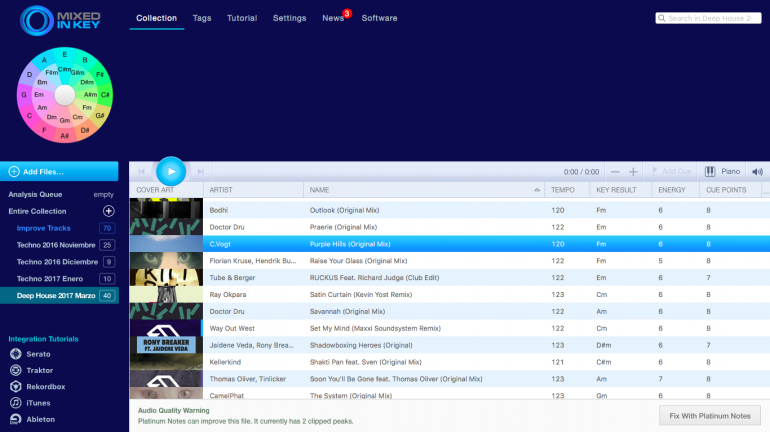Sort by the Artist column header
The image size is (770, 432).
coord(253,190)
